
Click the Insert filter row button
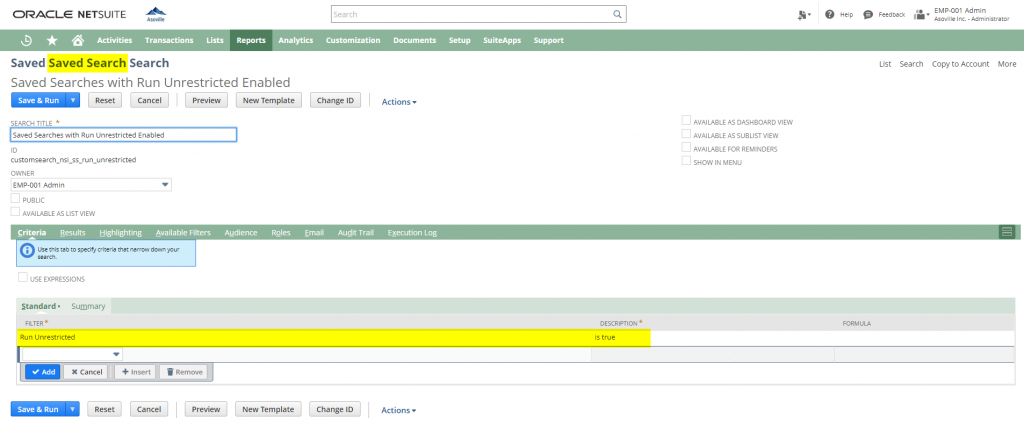[x=136, y=371]
